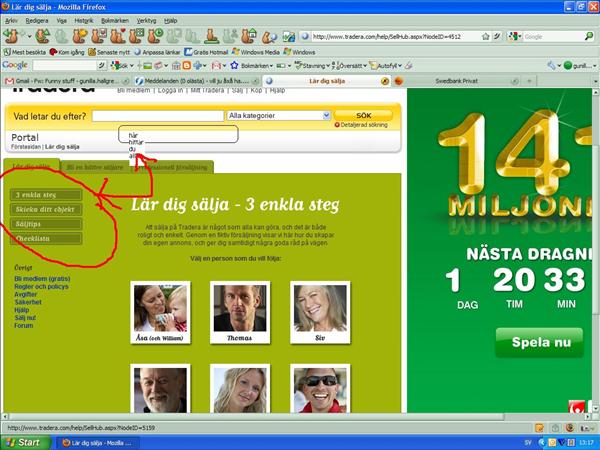The image size is (600, 450).
Task: Select the Thomas person photo
Action: click(240, 312)
